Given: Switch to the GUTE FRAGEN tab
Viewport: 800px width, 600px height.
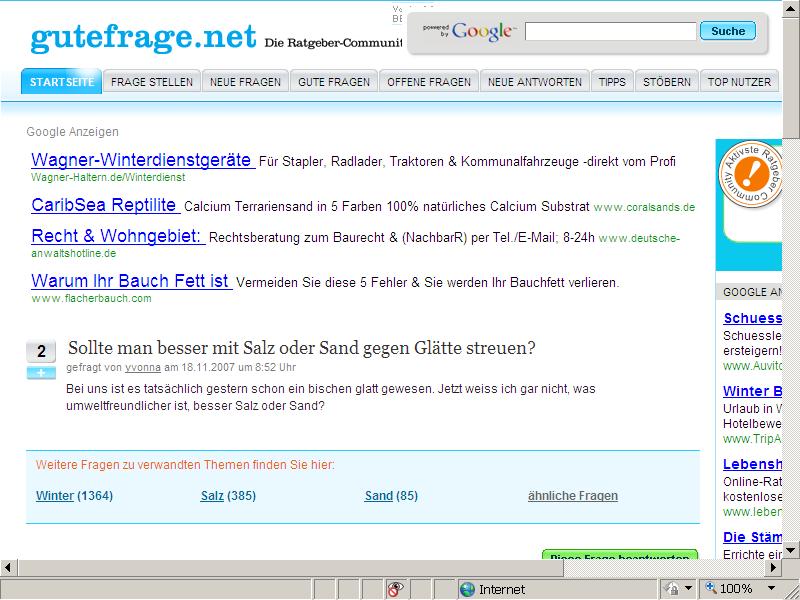Looking at the screenshot, I should [334, 82].
